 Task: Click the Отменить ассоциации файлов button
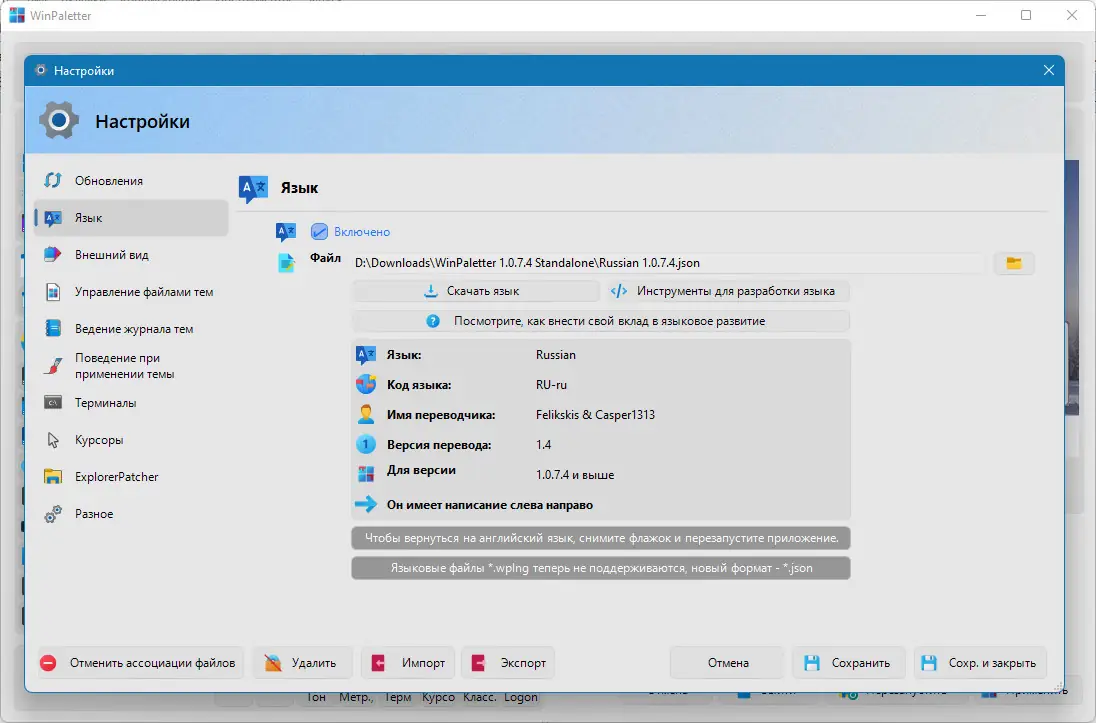point(140,663)
